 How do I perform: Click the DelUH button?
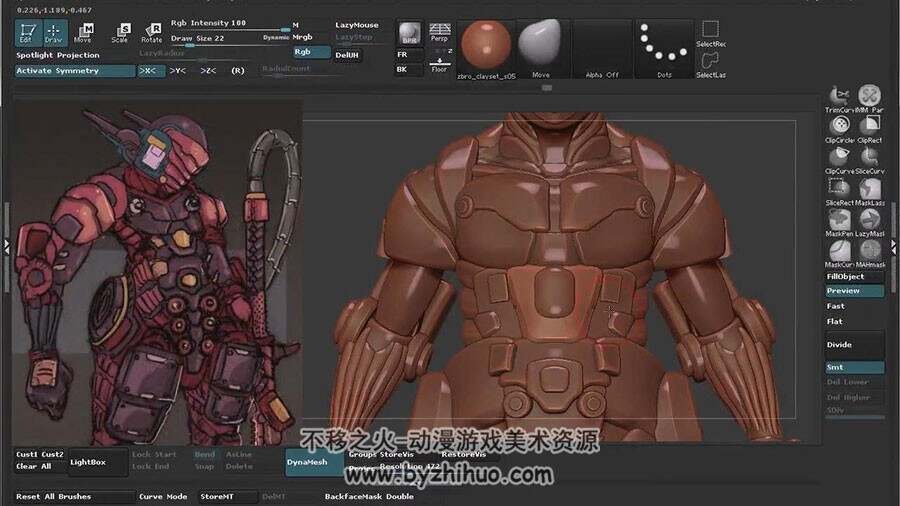348,55
